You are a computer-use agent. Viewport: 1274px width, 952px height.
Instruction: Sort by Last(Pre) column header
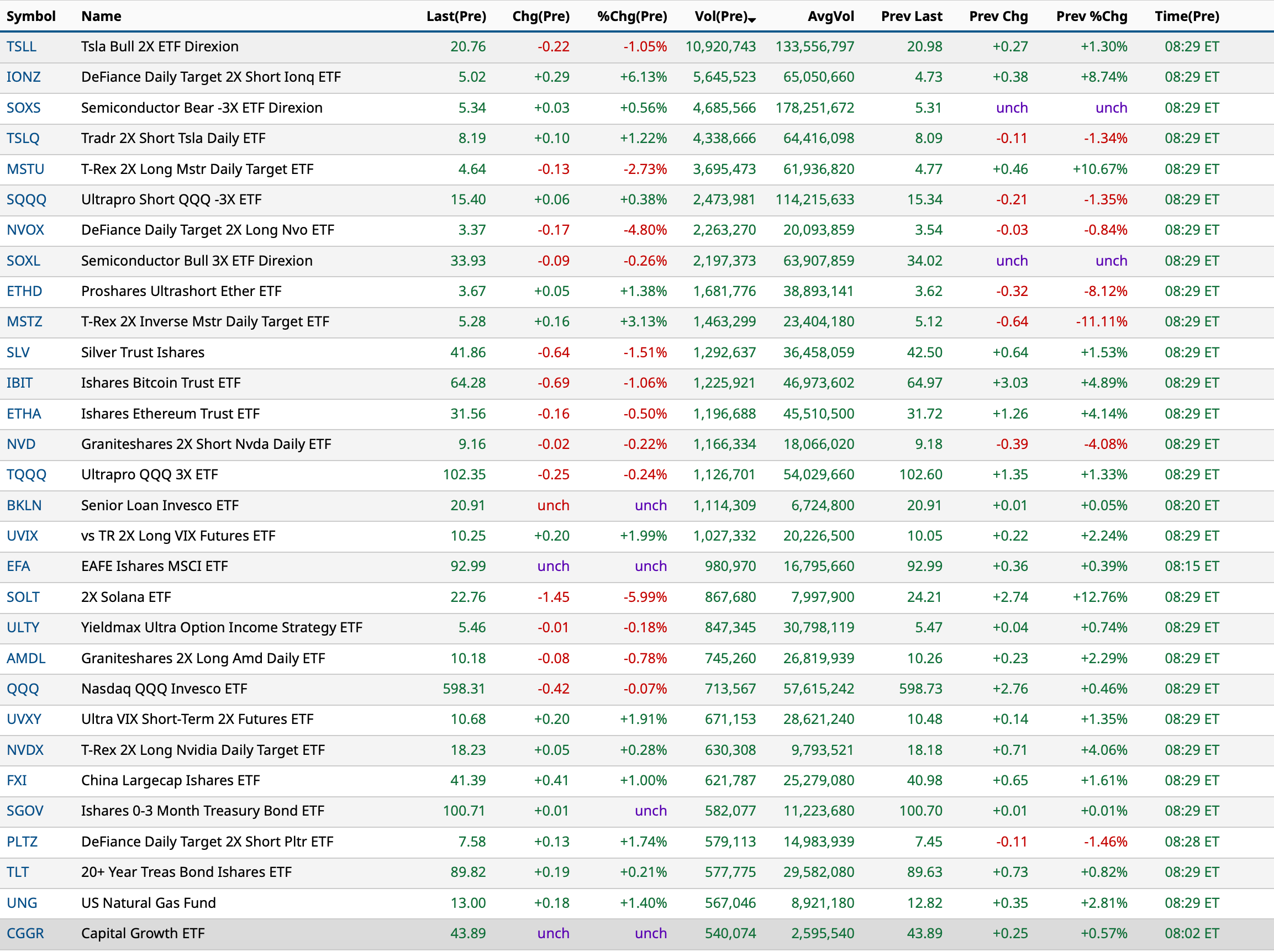pos(456,16)
